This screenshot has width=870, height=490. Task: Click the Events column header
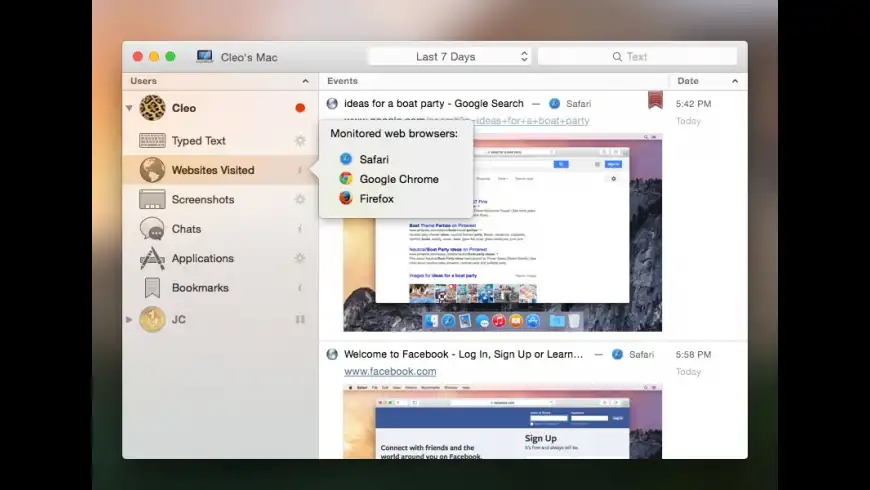494,81
